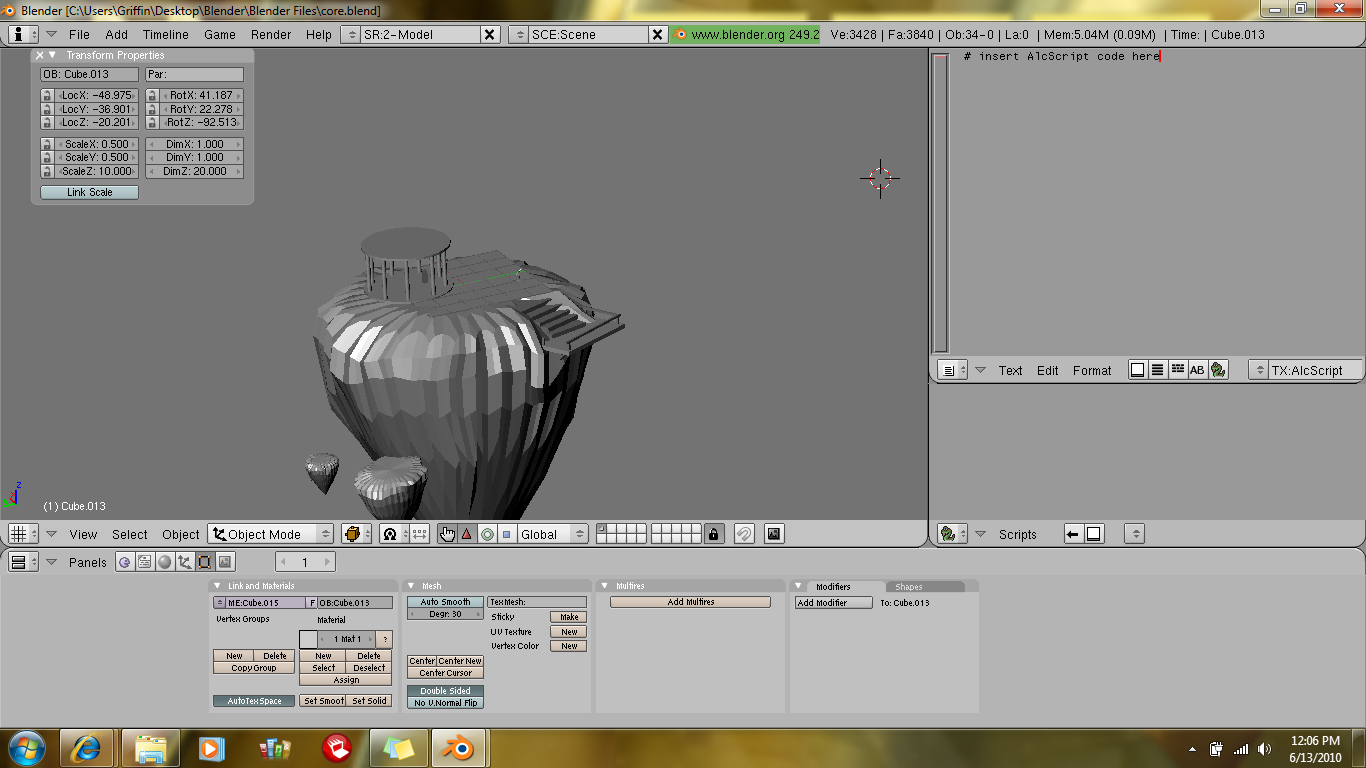This screenshot has height=768, width=1366.
Task: Toggle word wrap in Text editor
Action: [1177, 370]
